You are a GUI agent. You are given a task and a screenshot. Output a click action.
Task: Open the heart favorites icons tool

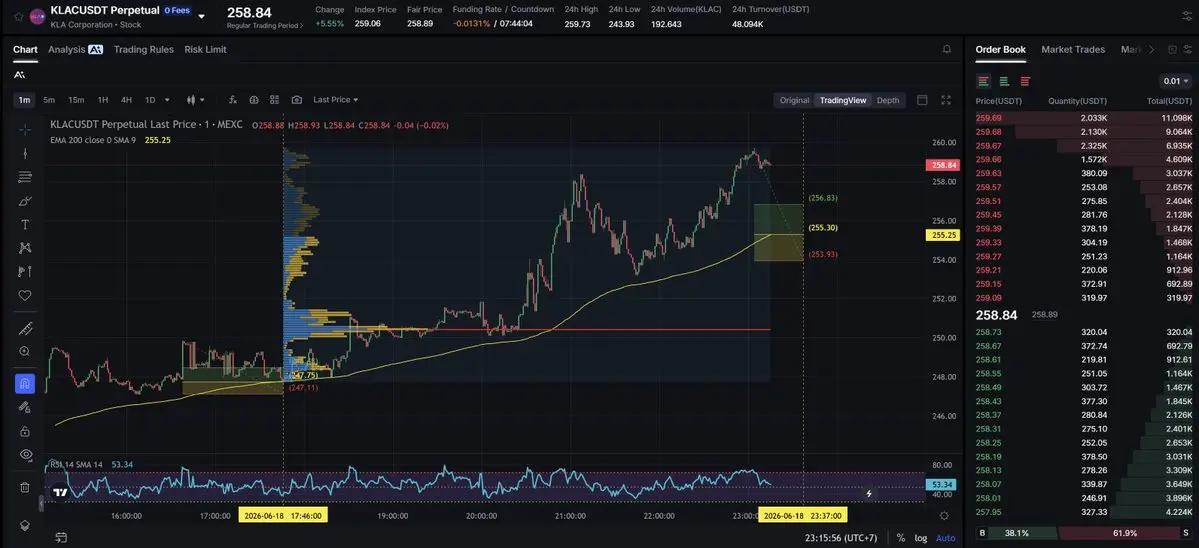[x=24, y=295]
